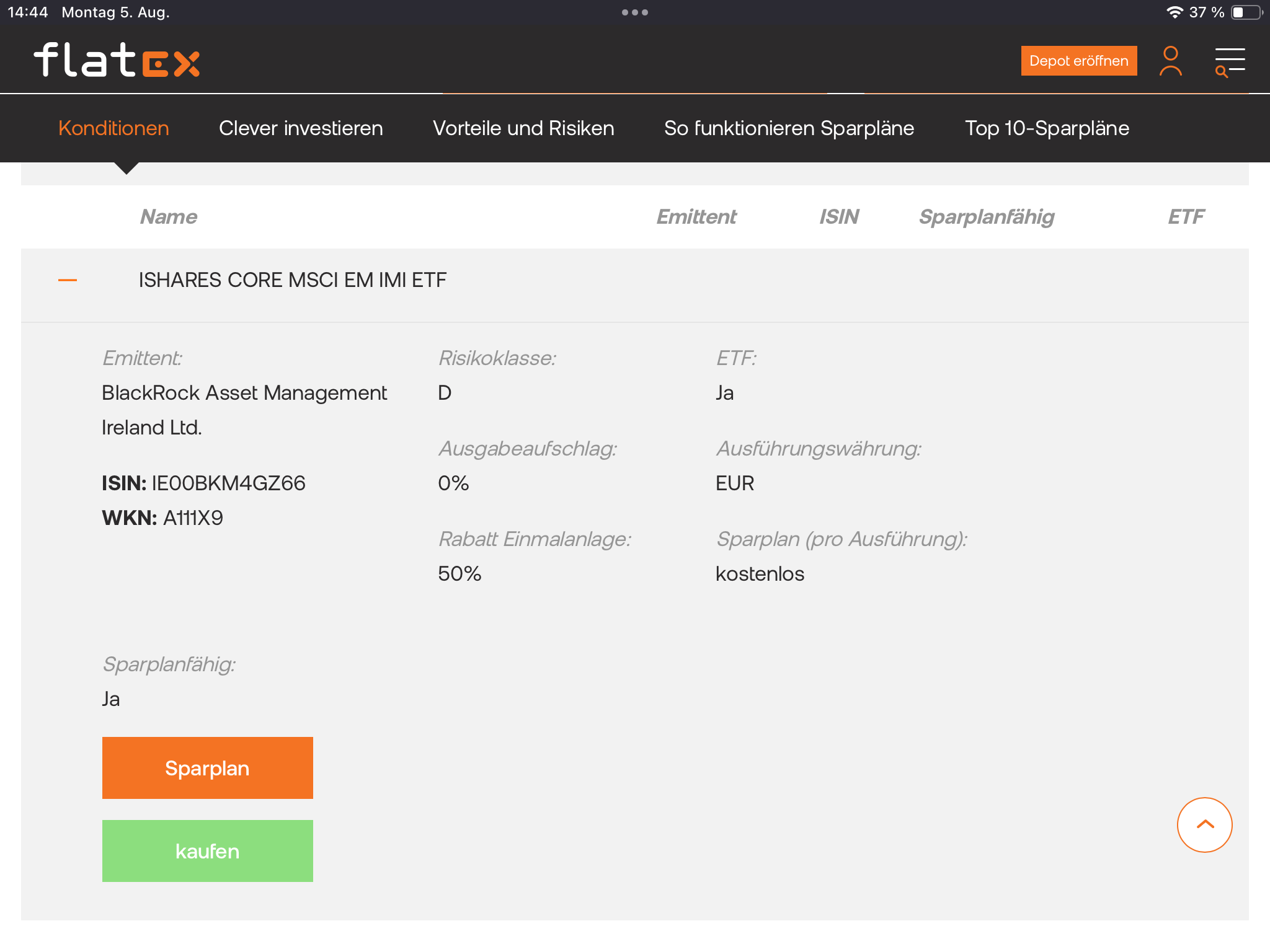The image size is (1270, 952).
Task: Collapse ISHARES CORE MSCI EM IMI ETF row
Action: point(292,280)
